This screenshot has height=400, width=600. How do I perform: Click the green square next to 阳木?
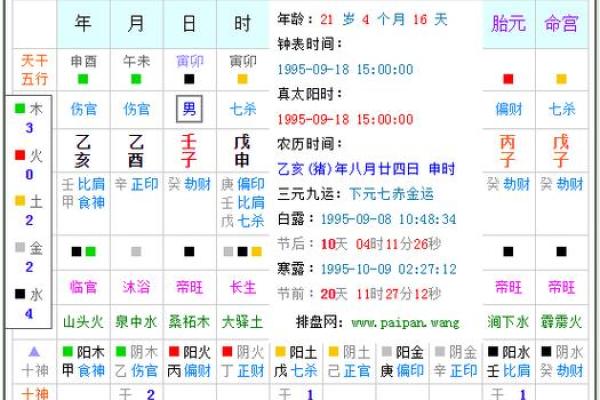[x=68, y=351]
